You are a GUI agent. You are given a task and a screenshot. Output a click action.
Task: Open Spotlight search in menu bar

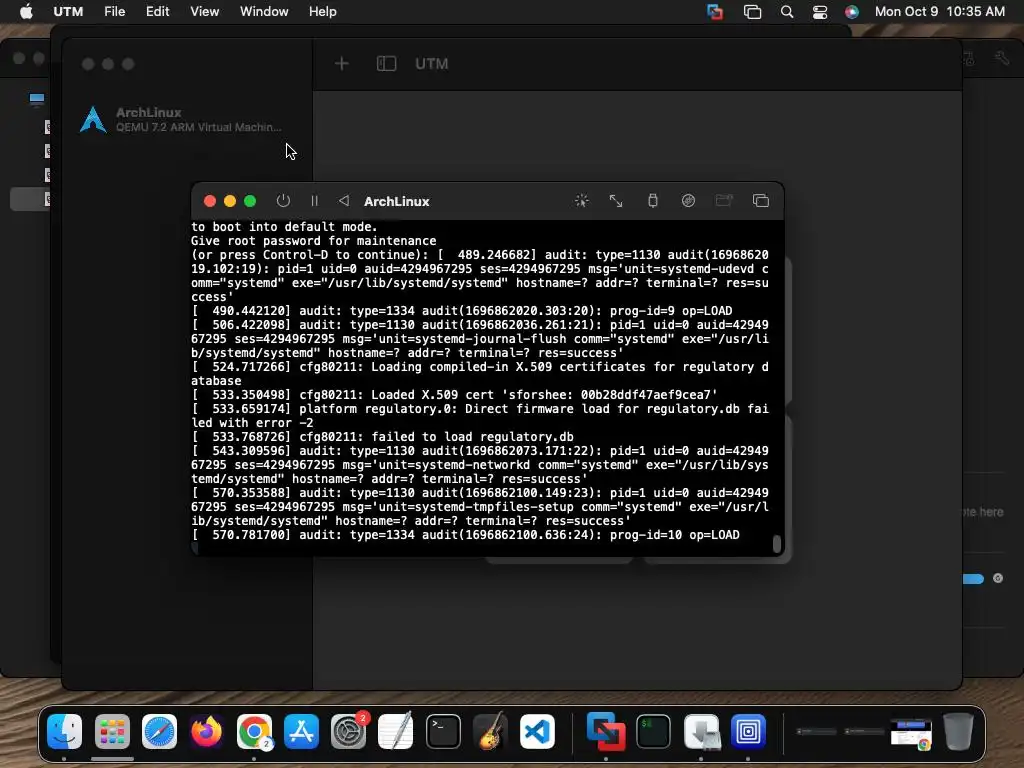click(787, 12)
